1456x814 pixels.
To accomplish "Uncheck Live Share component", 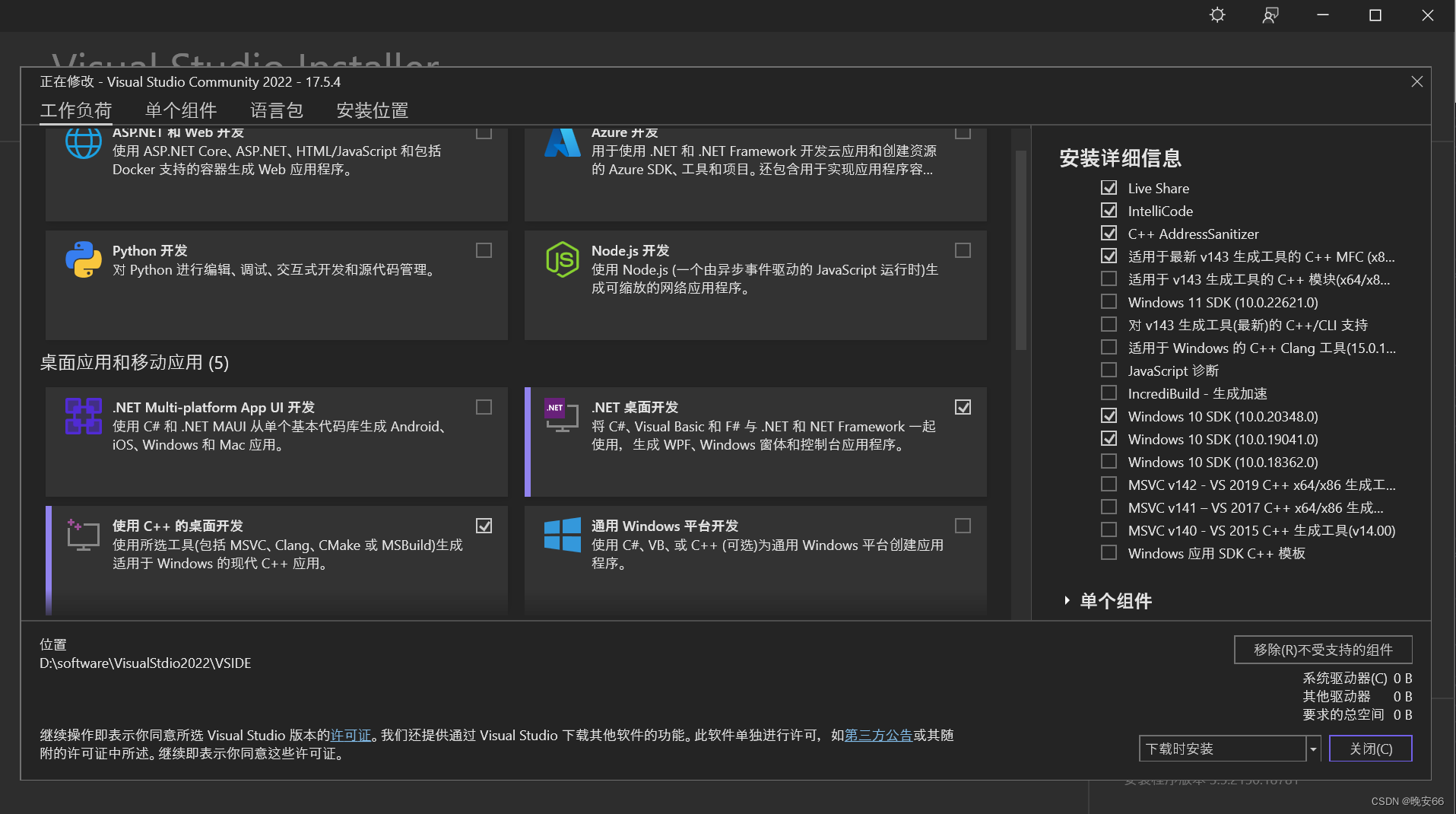I will pos(1109,187).
